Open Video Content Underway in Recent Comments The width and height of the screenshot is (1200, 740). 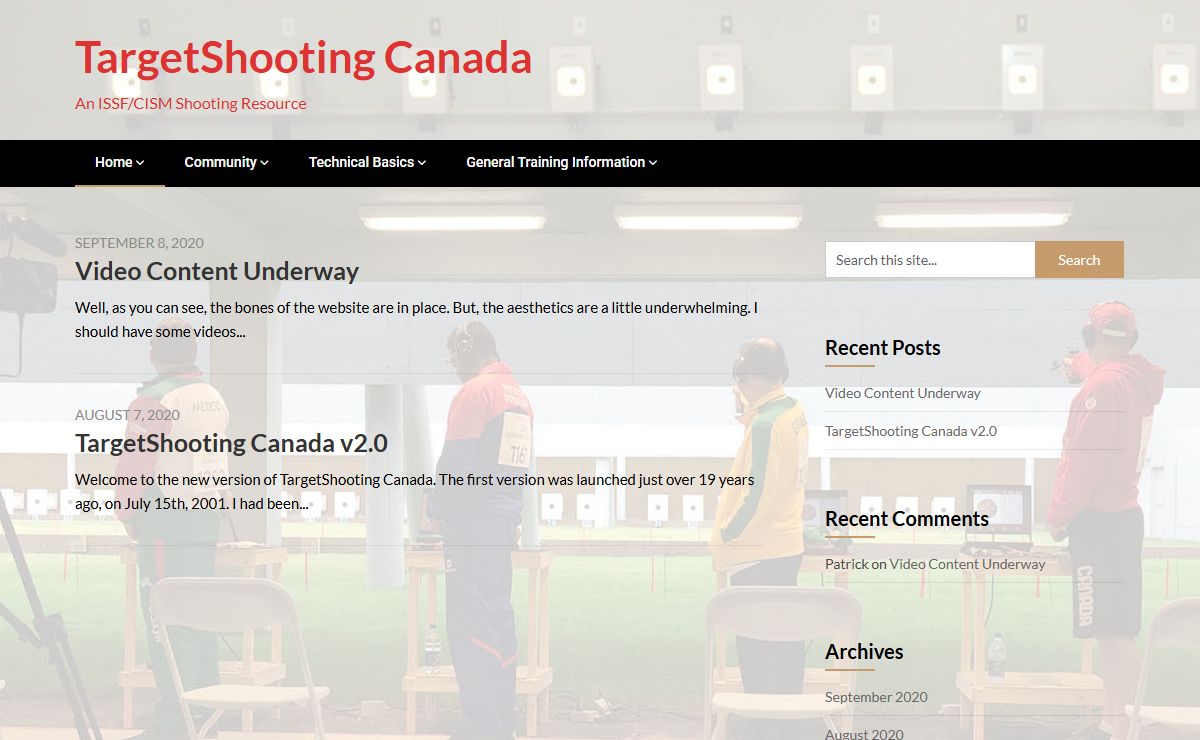(967, 564)
